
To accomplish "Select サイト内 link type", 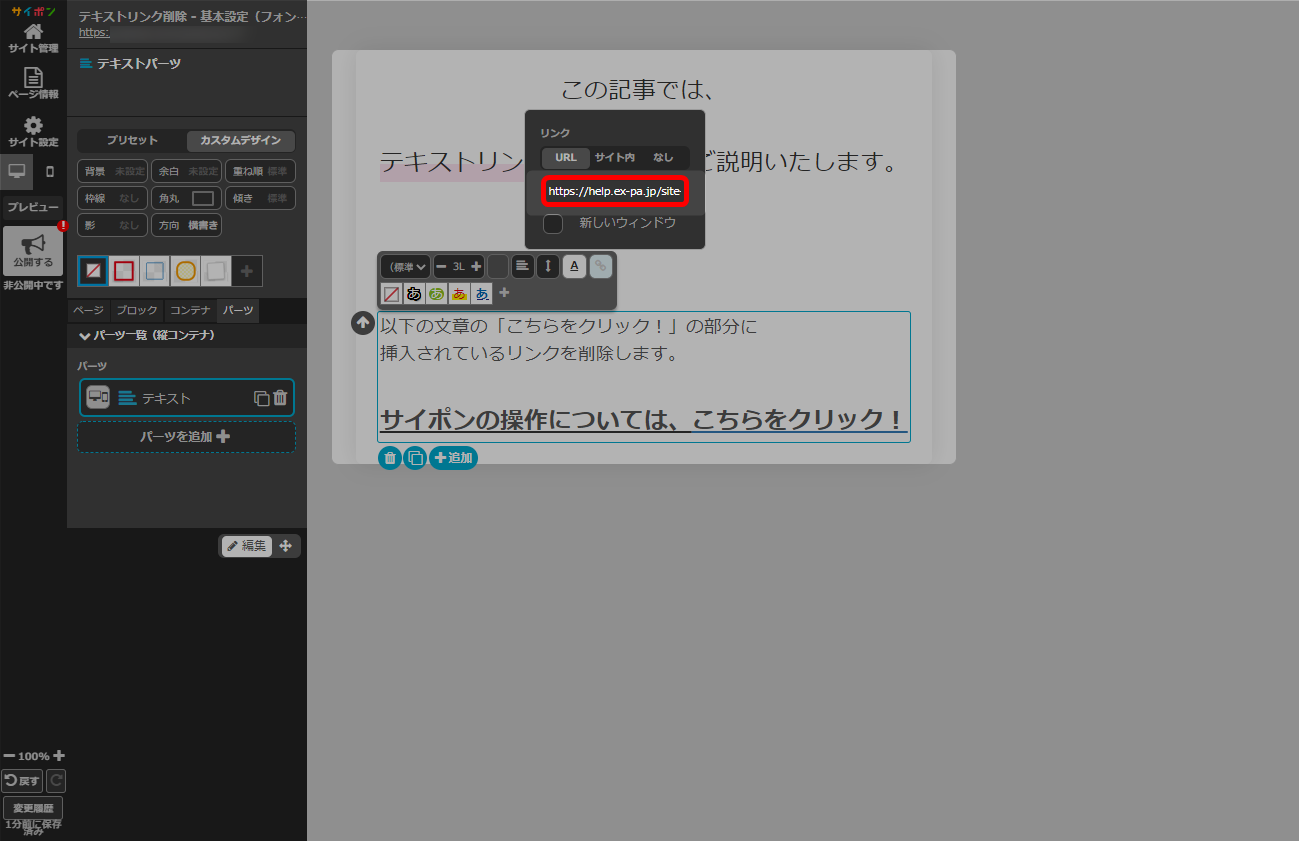I will pos(614,157).
